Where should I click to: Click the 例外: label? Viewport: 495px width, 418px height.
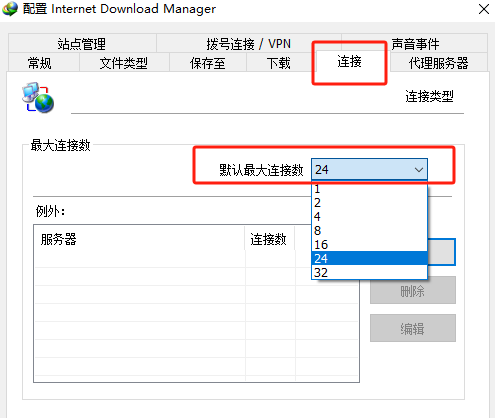pyautogui.click(x=50, y=211)
